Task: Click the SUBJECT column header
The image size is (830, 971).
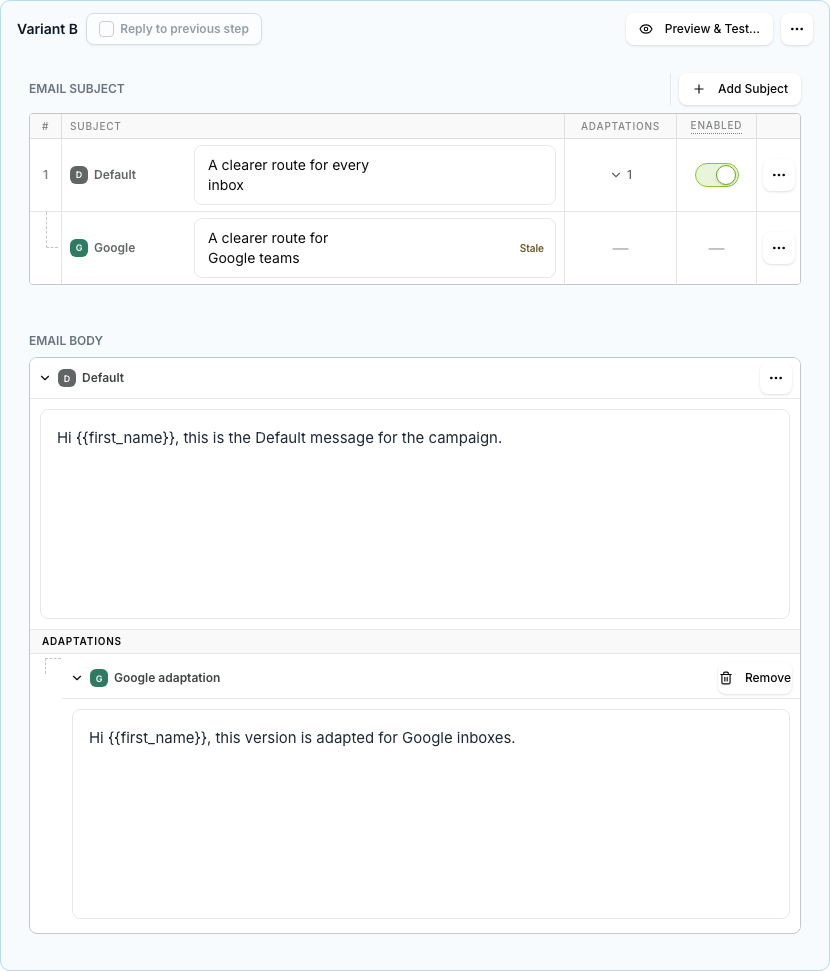Action: click(95, 126)
